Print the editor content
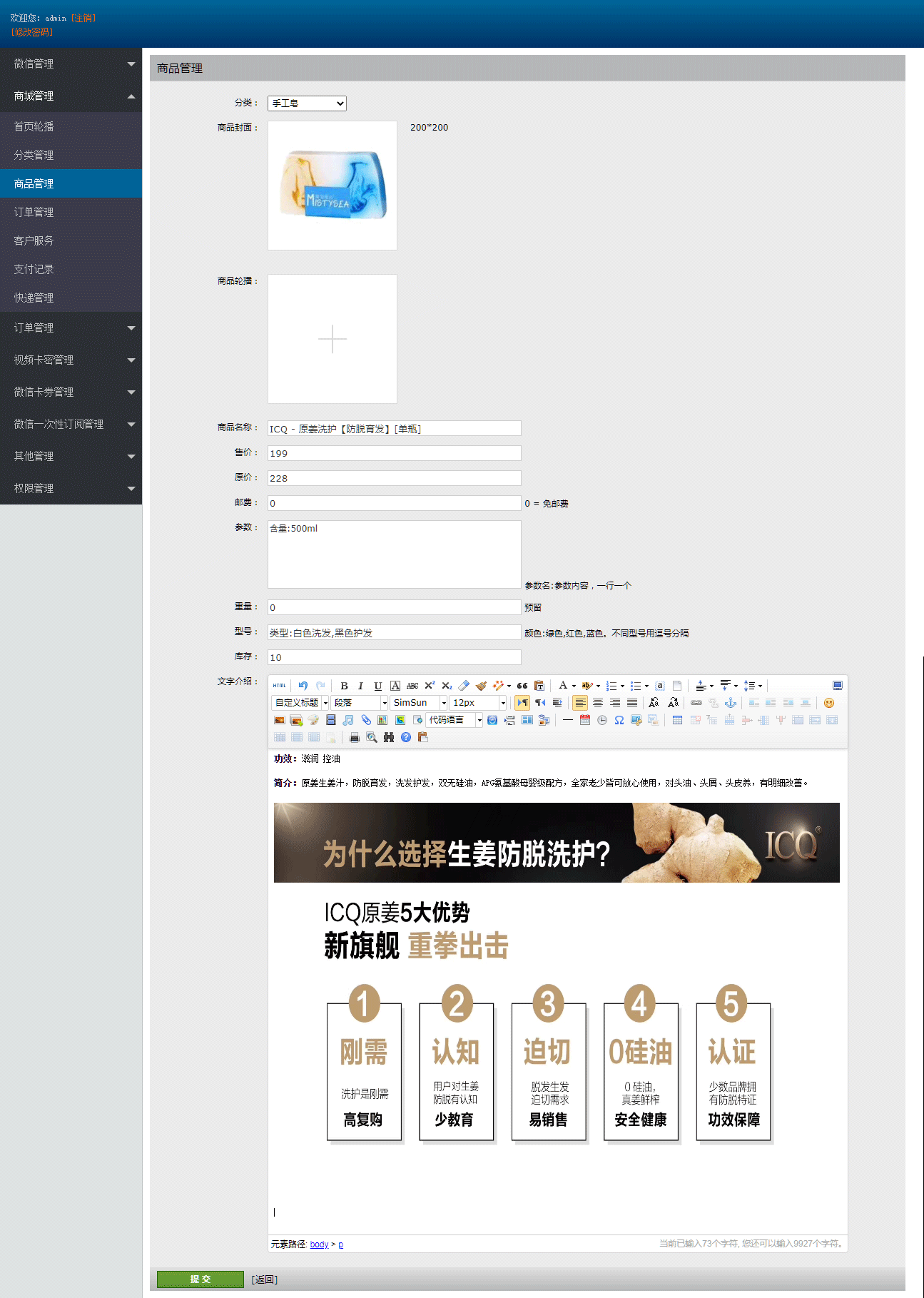The image size is (924, 1298). 354,737
